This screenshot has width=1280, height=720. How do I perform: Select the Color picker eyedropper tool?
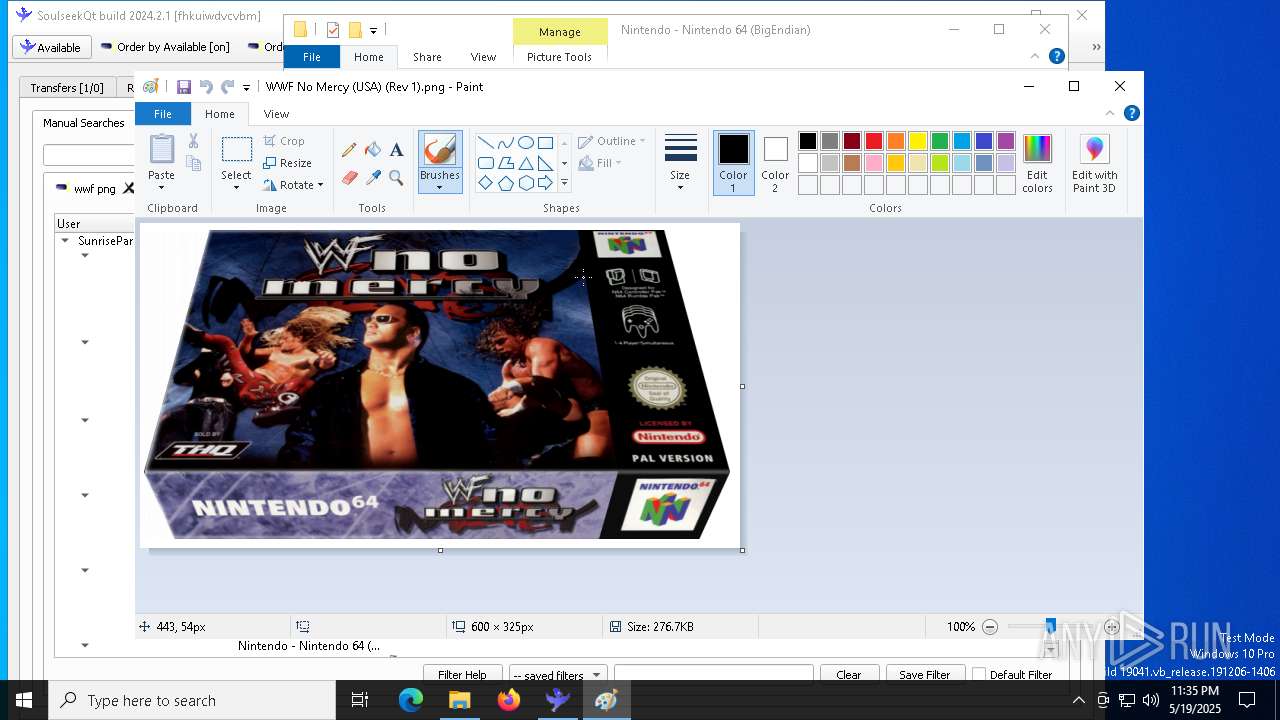[373, 178]
